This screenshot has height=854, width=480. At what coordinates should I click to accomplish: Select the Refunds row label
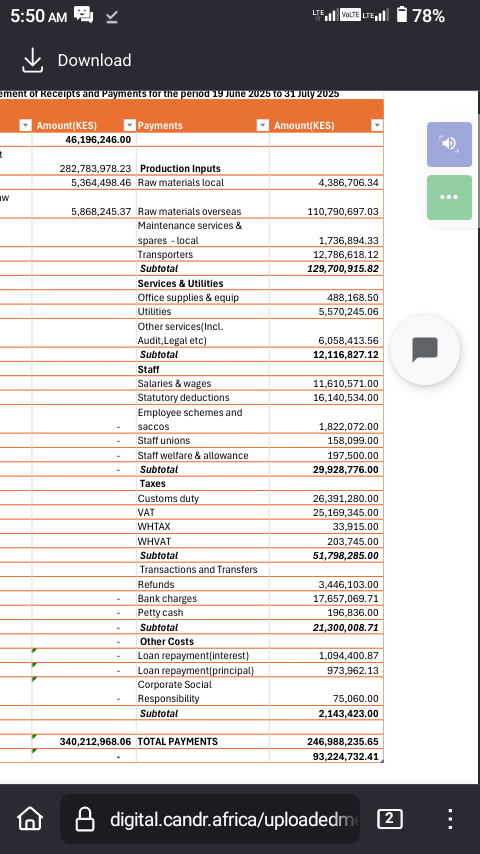156,584
